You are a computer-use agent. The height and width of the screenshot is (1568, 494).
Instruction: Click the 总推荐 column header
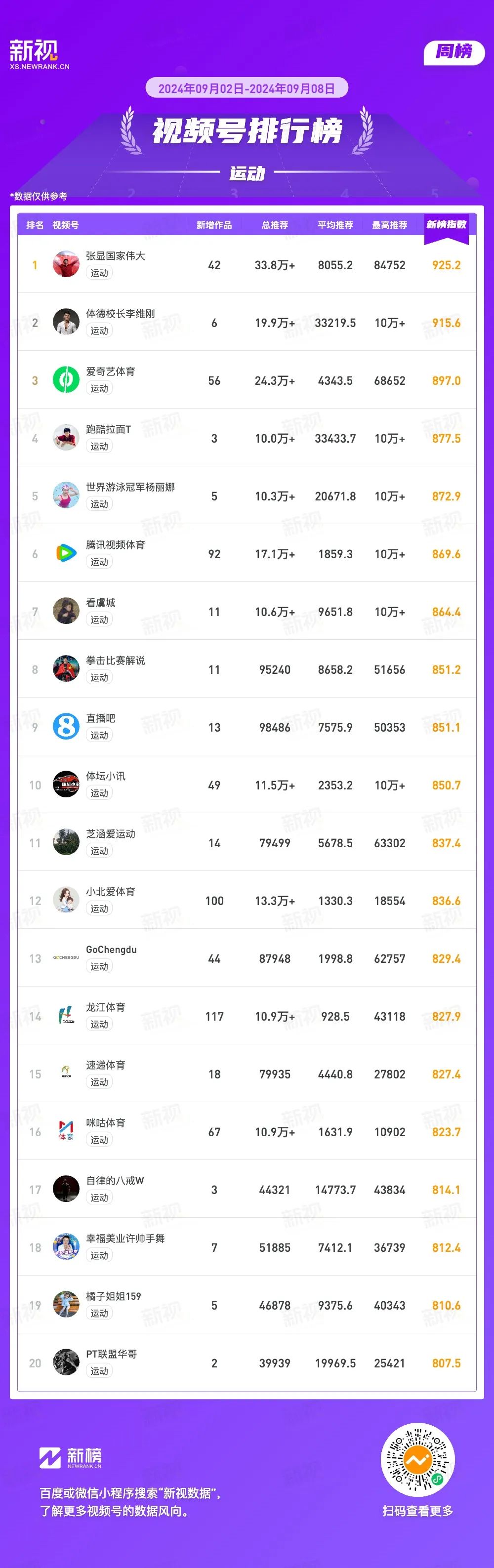click(x=275, y=225)
